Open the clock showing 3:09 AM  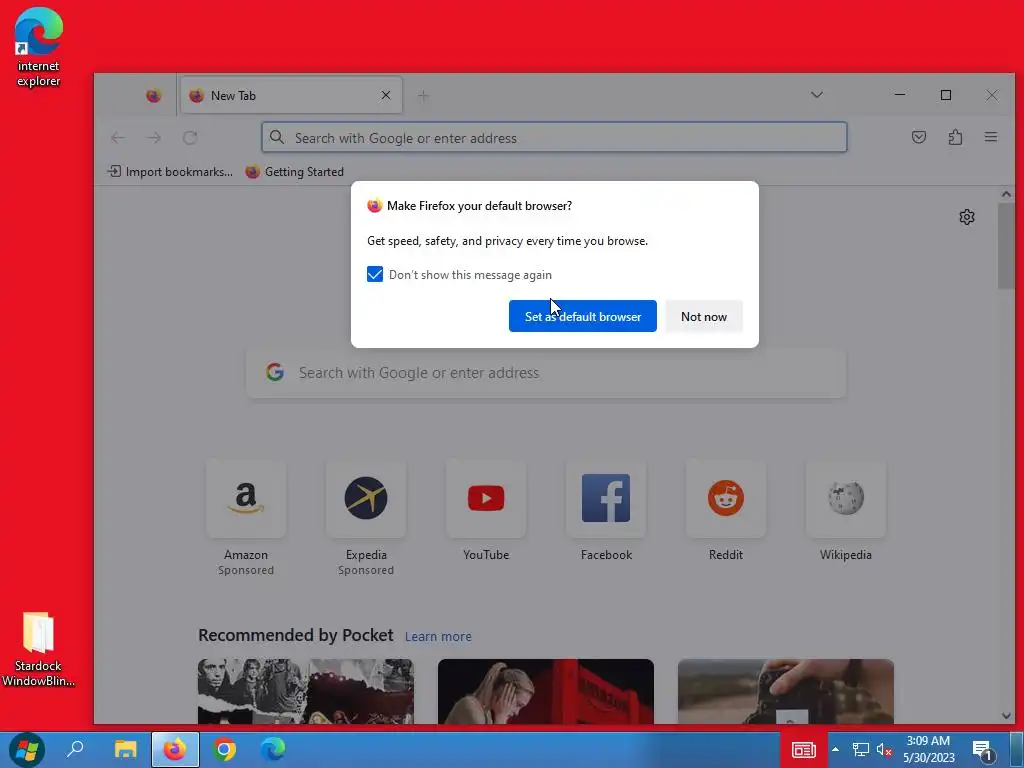click(928, 750)
